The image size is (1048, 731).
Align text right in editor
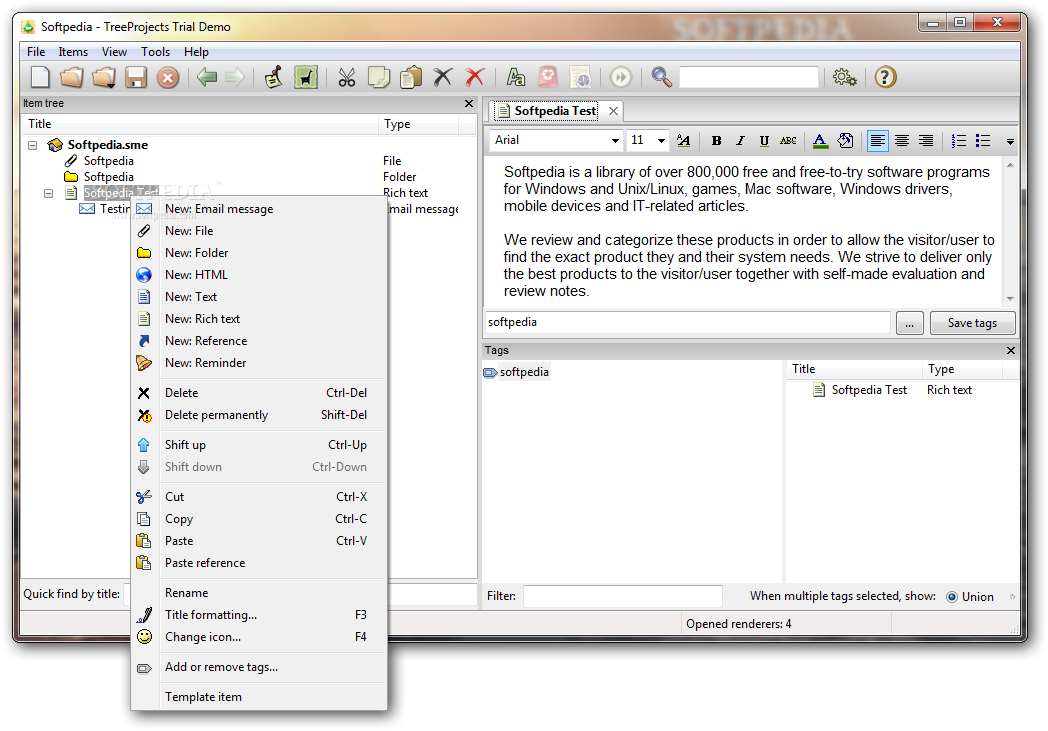(x=926, y=140)
